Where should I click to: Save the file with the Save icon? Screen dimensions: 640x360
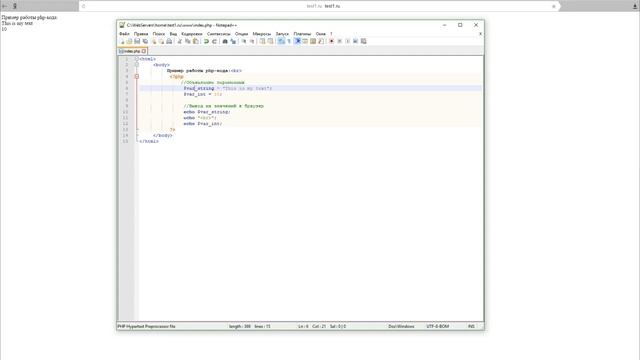pyautogui.click(x=137, y=41)
